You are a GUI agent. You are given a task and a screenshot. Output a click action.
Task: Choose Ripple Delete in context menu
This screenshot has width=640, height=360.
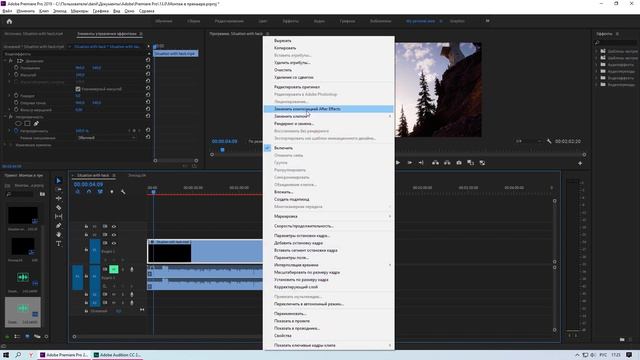click(329, 77)
